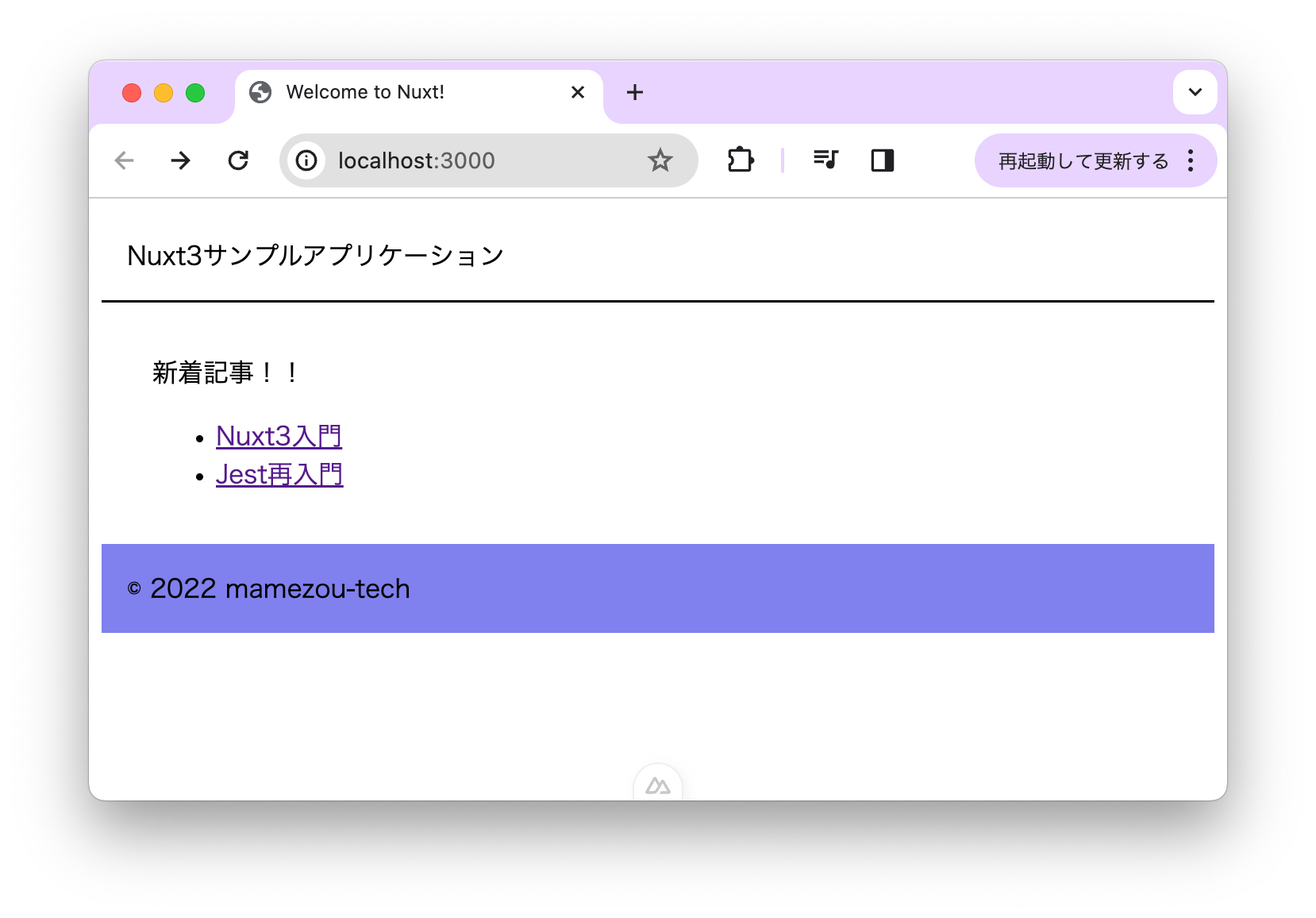Open a new tab with plus button
1316x918 pixels.
click(x=634, y=92)
